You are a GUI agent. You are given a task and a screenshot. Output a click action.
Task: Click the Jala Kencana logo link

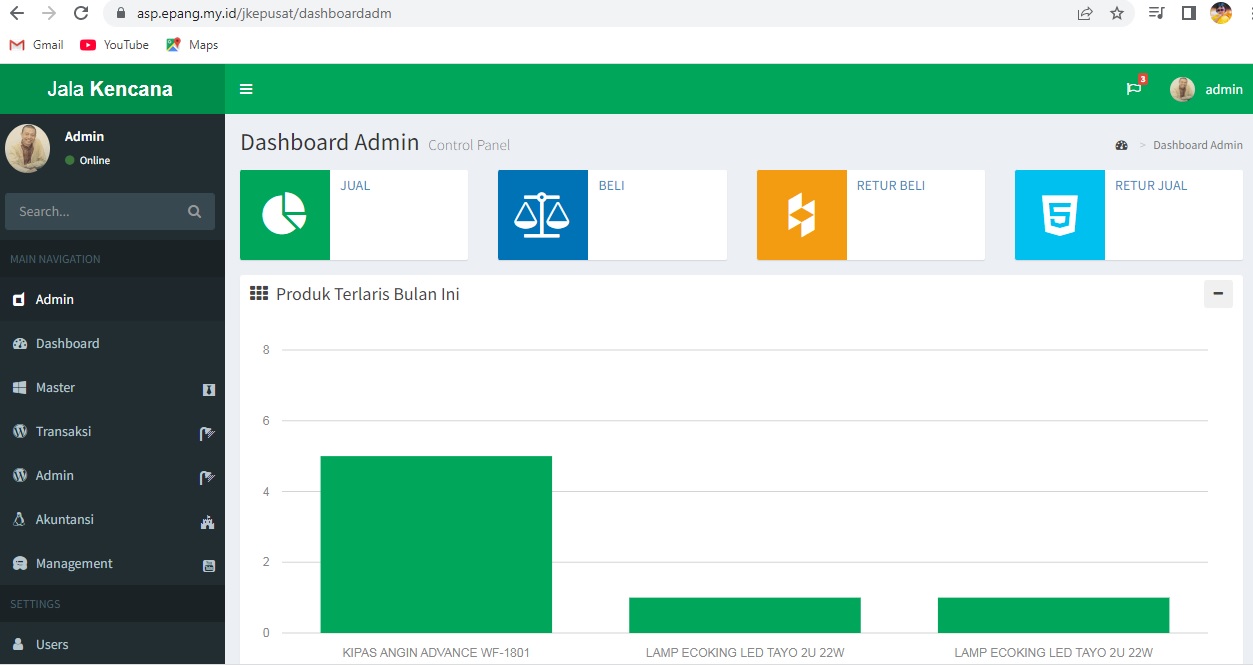click(x=110, y=89)
